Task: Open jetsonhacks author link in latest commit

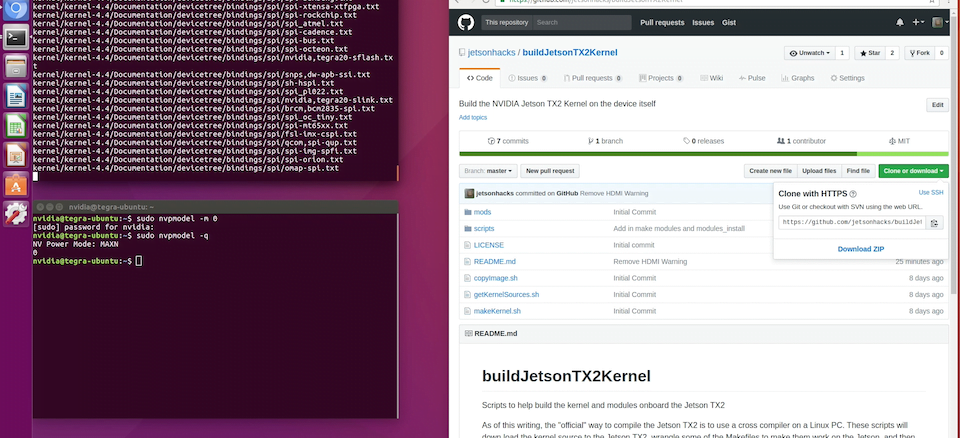Action: pyautogui.click(x=495, y=194)
